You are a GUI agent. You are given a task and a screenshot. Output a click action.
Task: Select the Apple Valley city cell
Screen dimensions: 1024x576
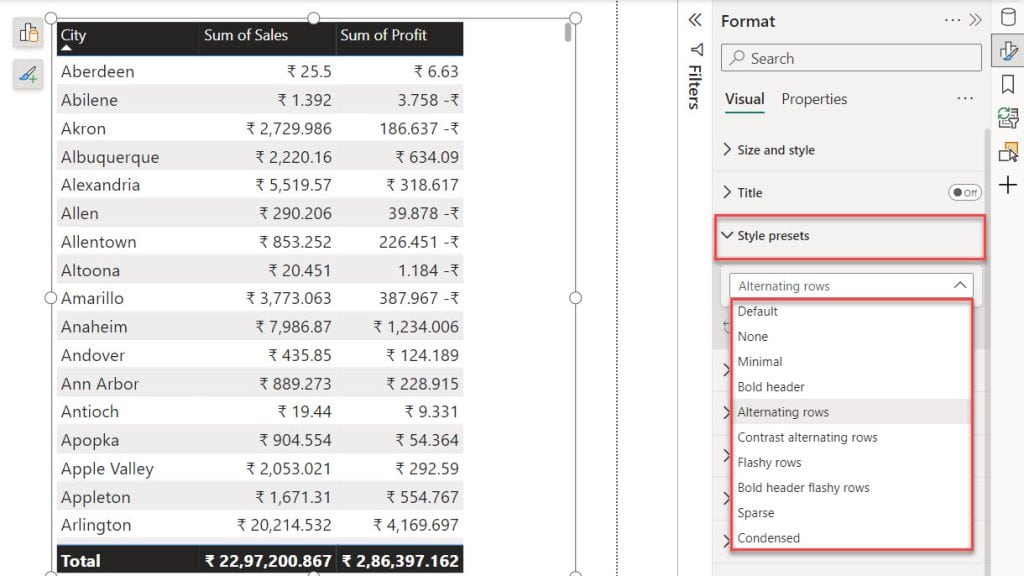[107, 469]
